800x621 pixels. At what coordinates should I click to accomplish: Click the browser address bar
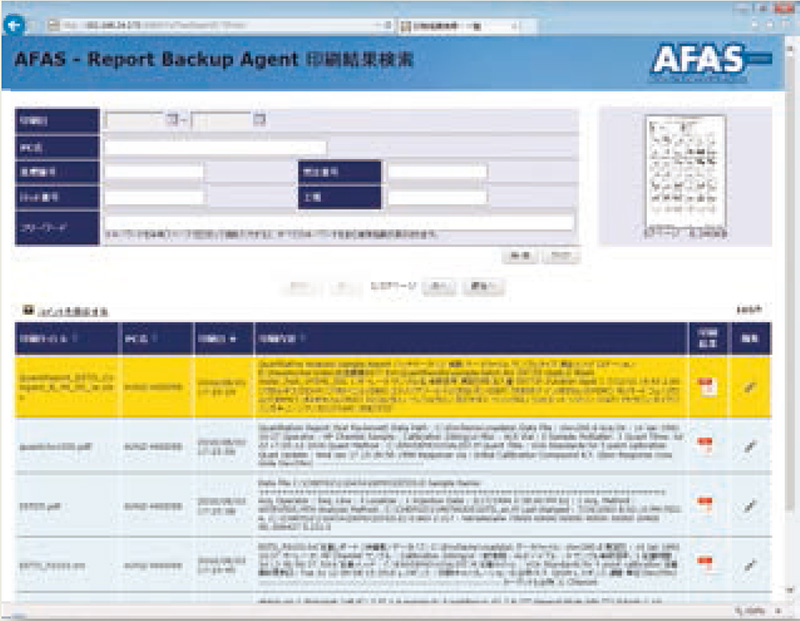(219, 25)
